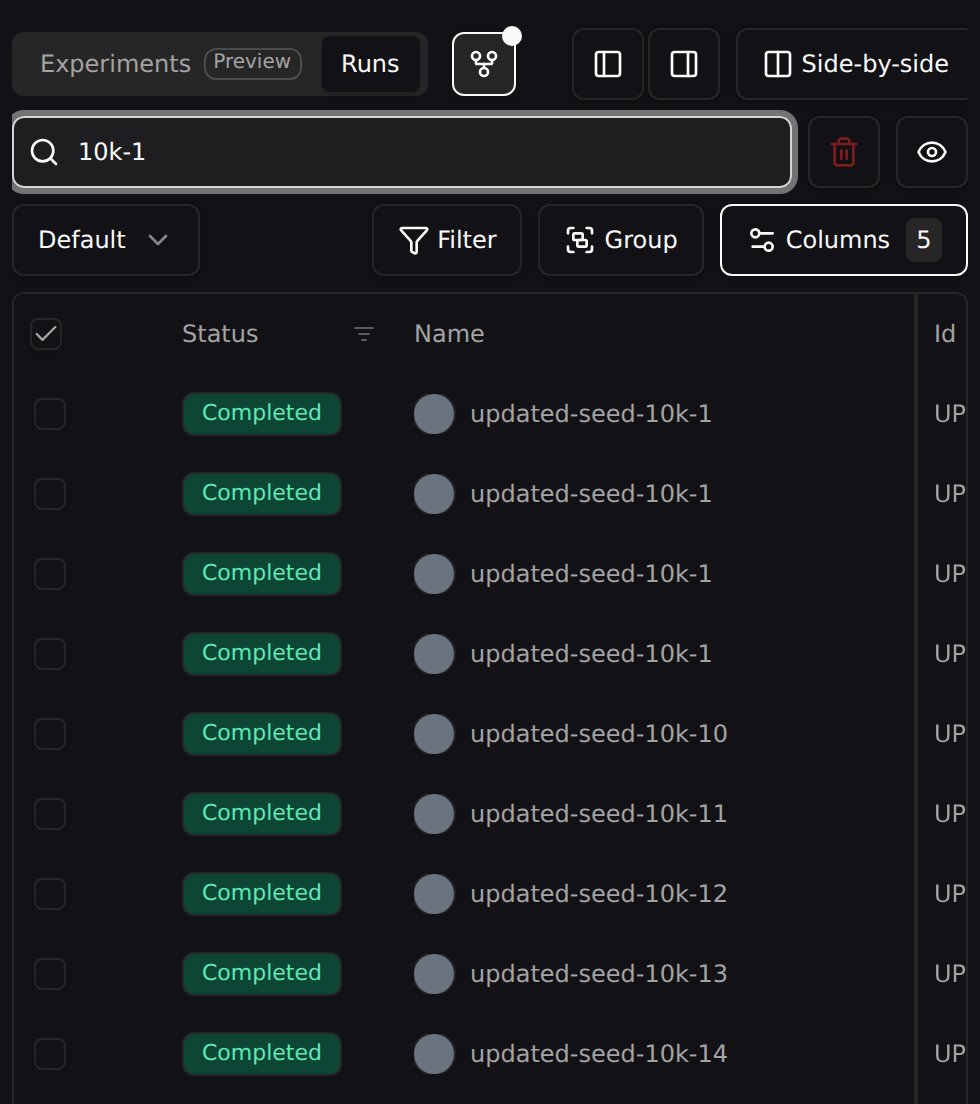Open the Filter options
Image resolution: width=980 pixels, height=1104 pixels.
click(x=447, y=240)
